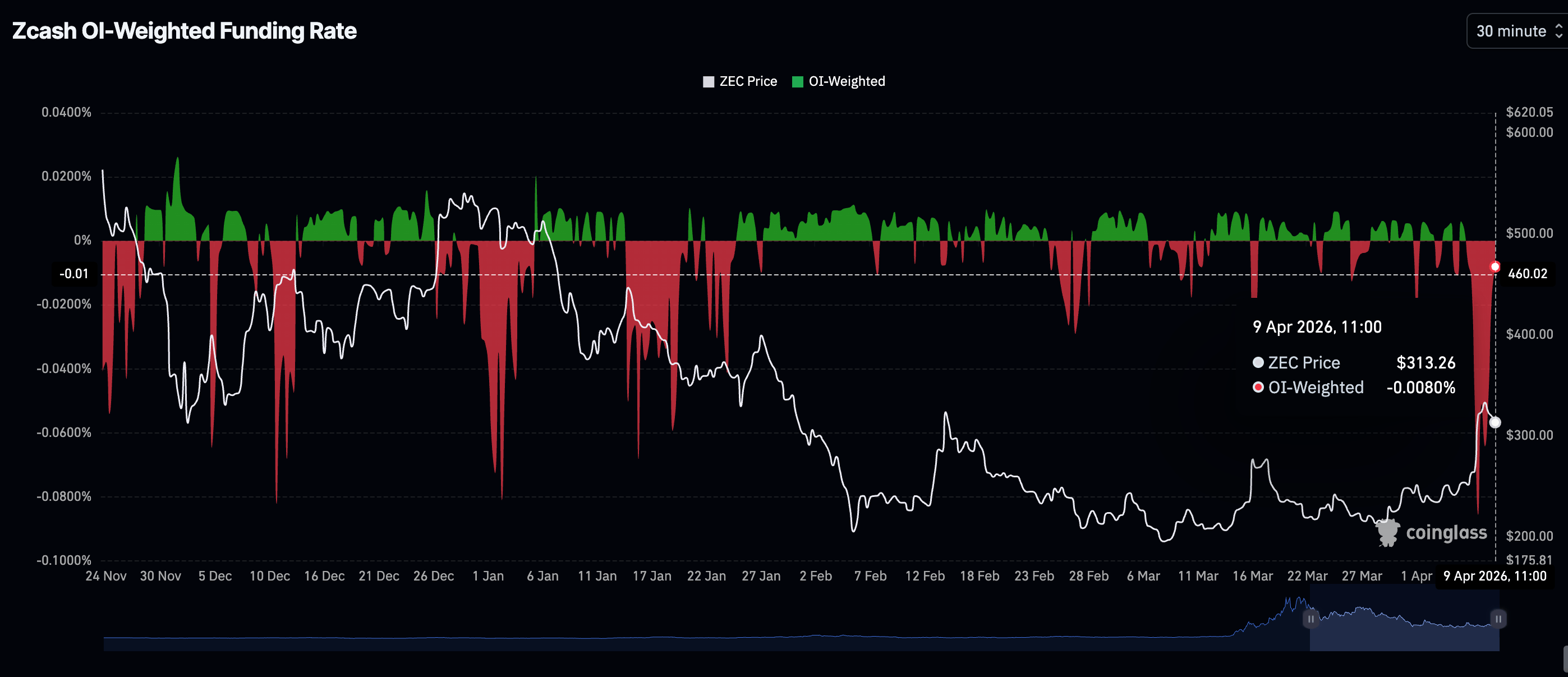1568x677 pixels.
Task: Click the white dot beside tooltip ZEC Price
Action: click(x=1258, y=363)
